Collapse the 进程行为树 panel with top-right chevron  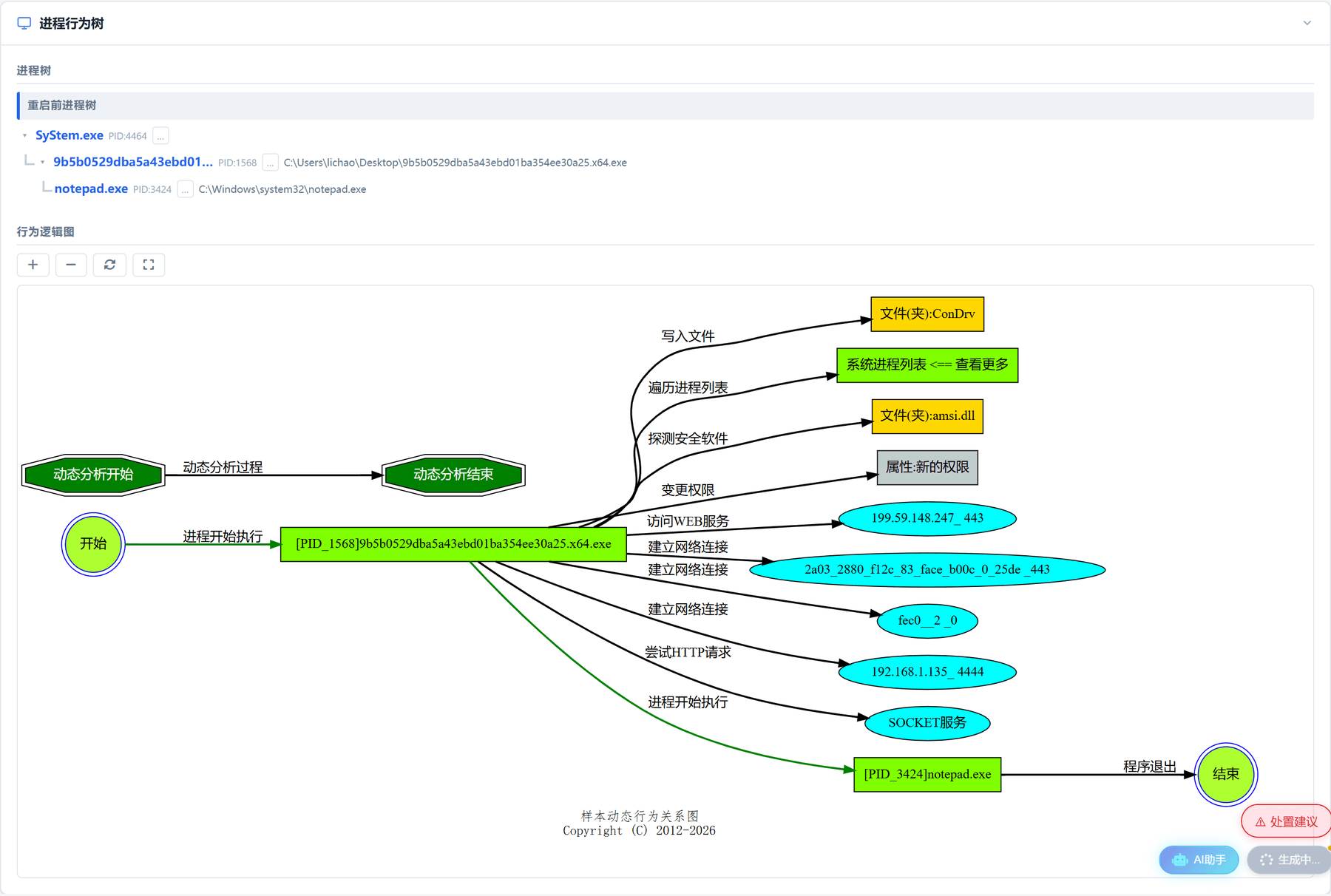(x=1307, y=23)
